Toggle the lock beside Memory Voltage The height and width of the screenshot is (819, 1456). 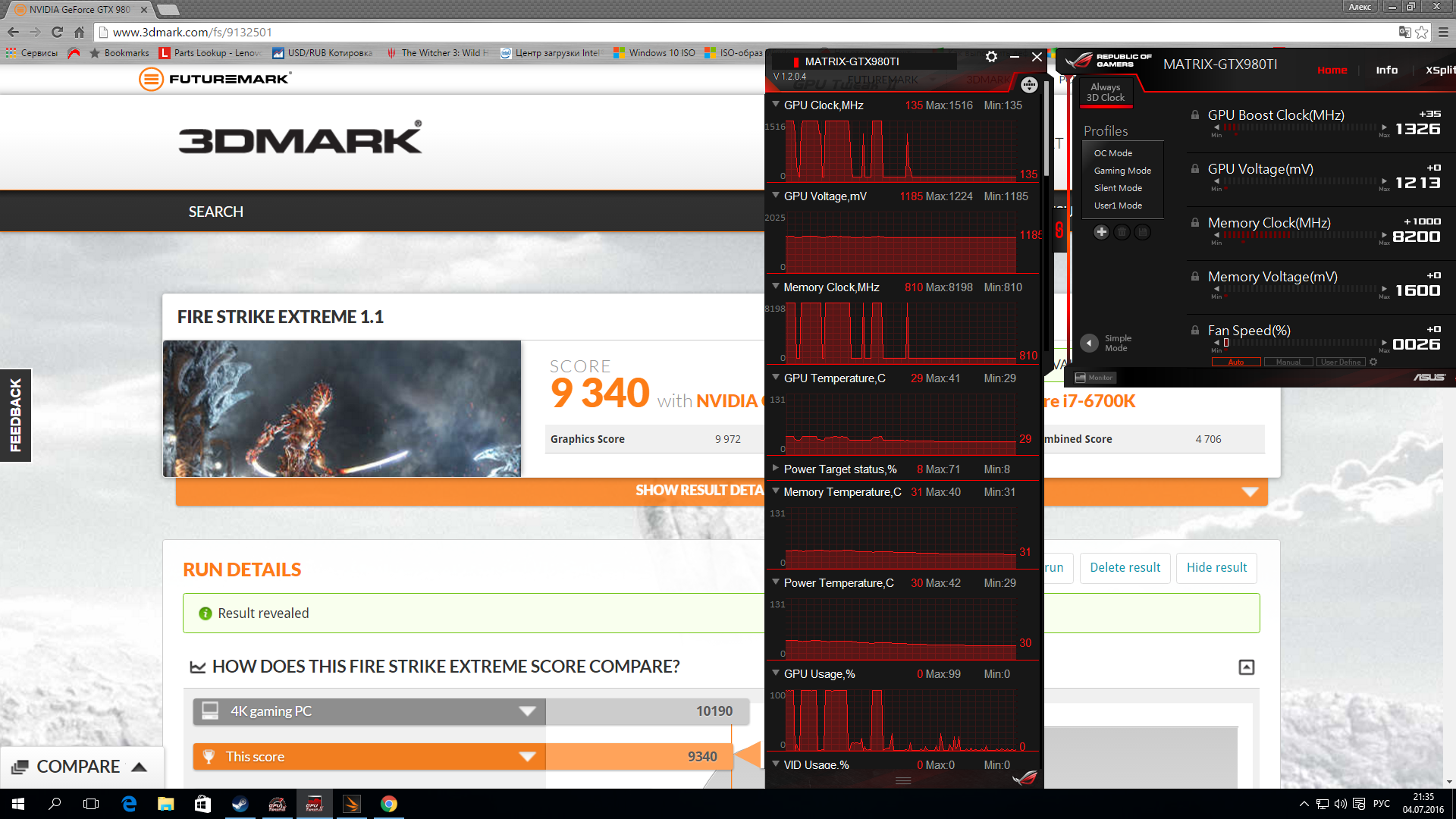click(x=1195, y=277)
